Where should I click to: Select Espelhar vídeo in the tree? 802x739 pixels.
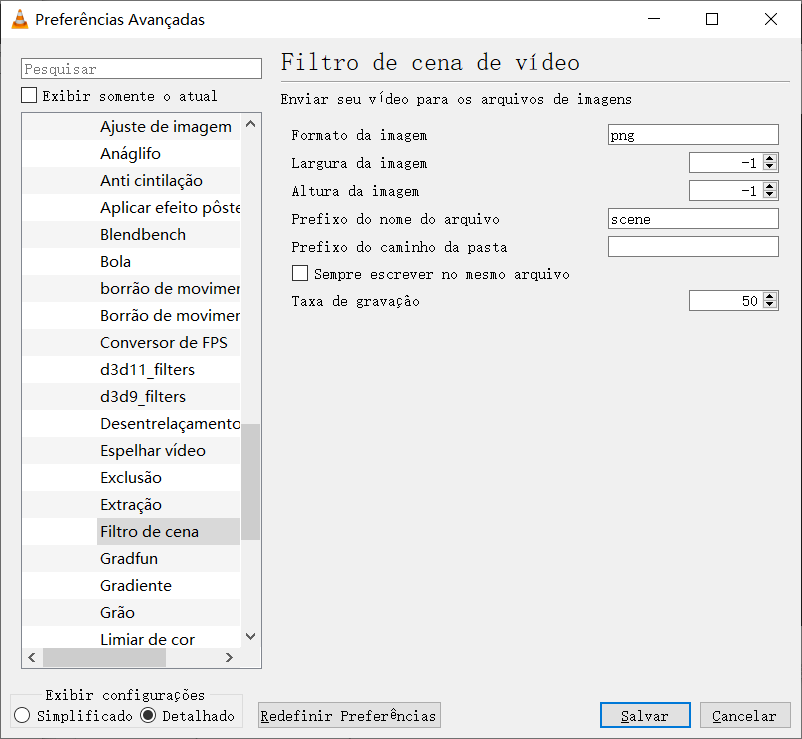tap(152, 450)
